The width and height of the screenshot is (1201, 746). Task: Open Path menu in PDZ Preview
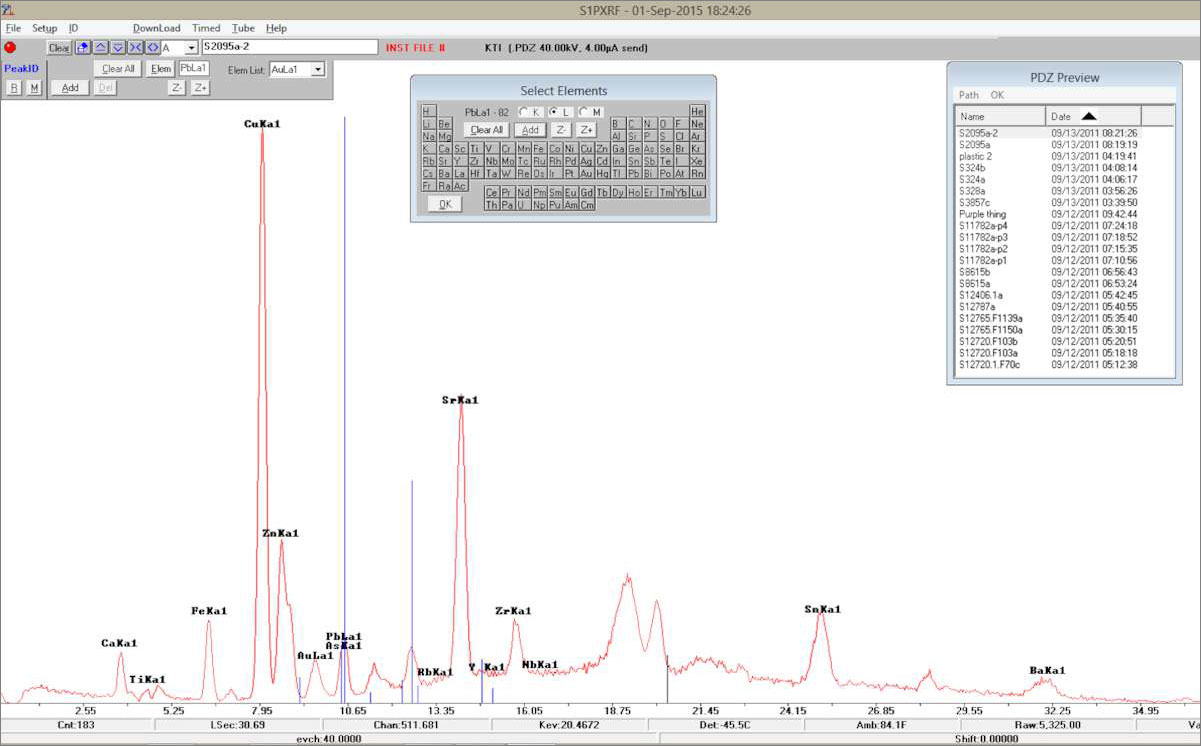[x=969, y=95]
